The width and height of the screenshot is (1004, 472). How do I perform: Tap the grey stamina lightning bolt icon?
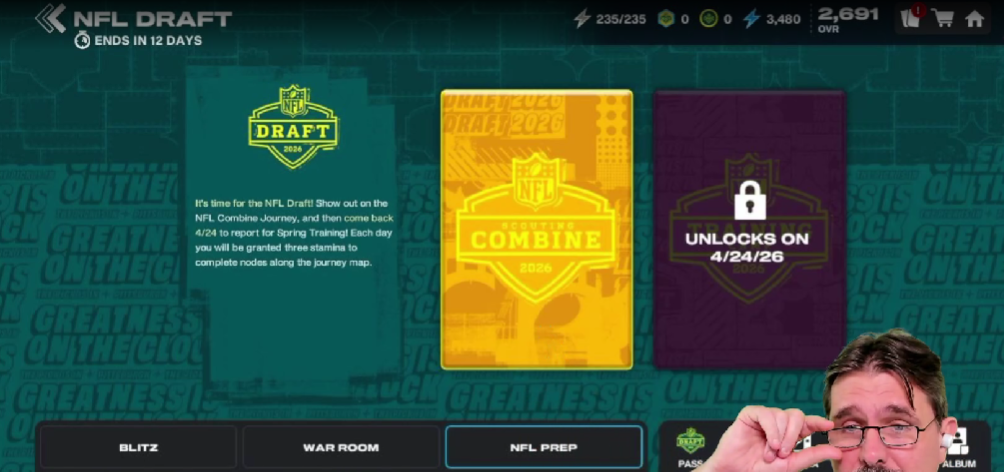[582, 19]
